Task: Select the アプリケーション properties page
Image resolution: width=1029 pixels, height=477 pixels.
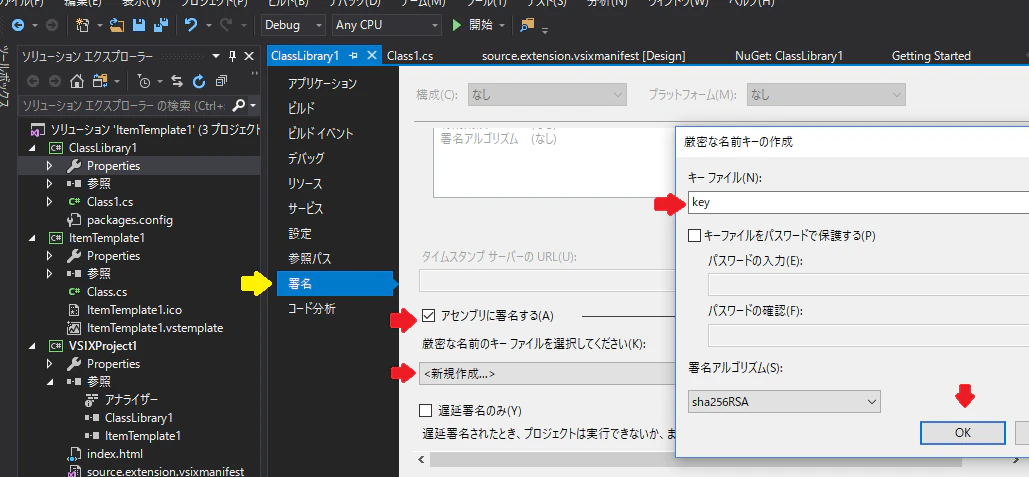Action: point(322,83)
